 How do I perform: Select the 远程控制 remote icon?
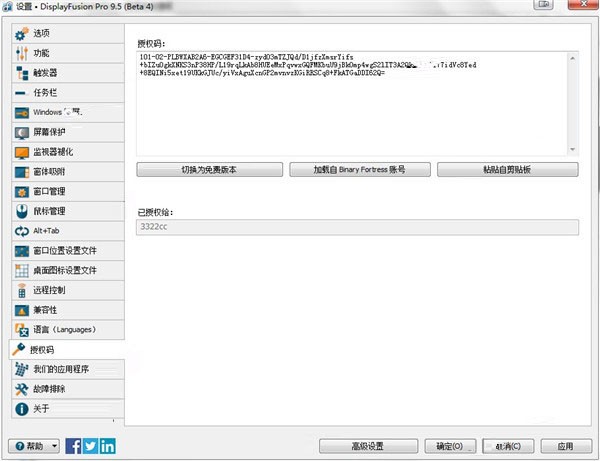(x=22, y=290)
